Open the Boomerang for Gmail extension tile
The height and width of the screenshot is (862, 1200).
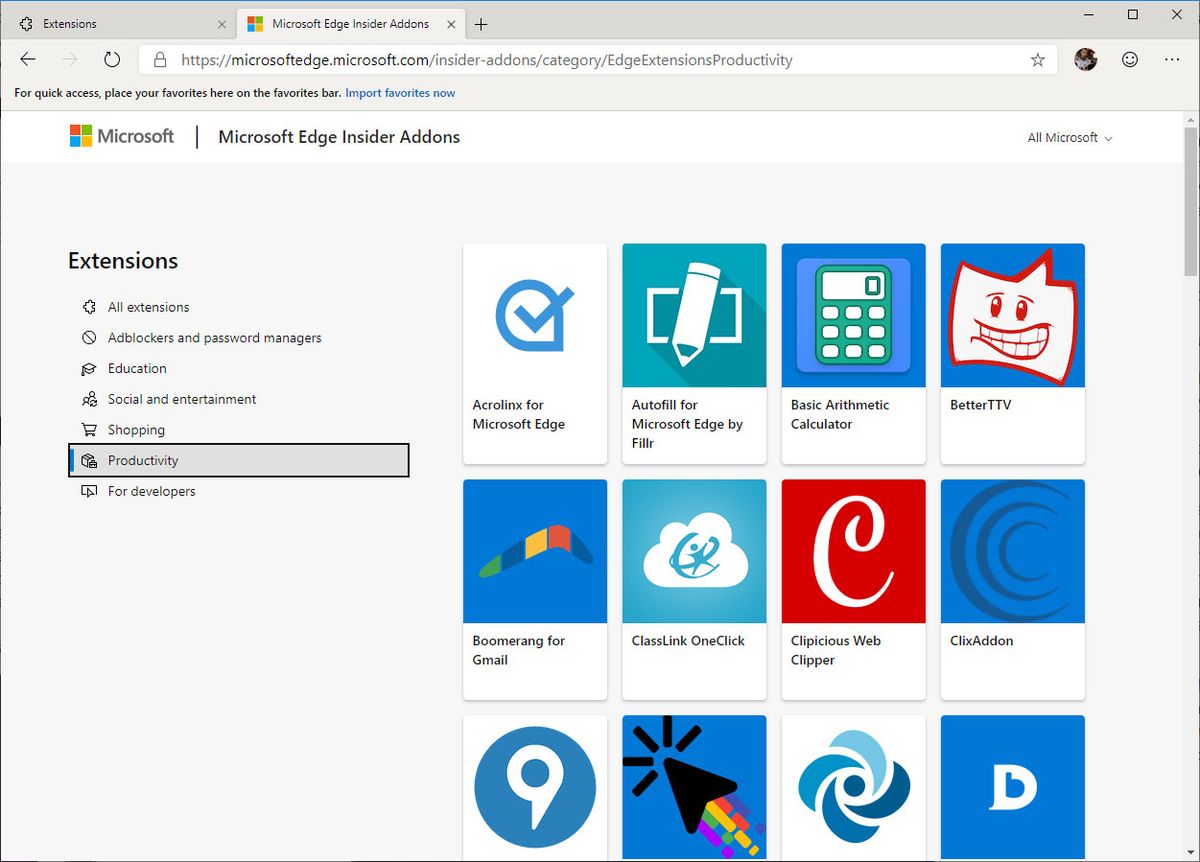click(534, 589)
